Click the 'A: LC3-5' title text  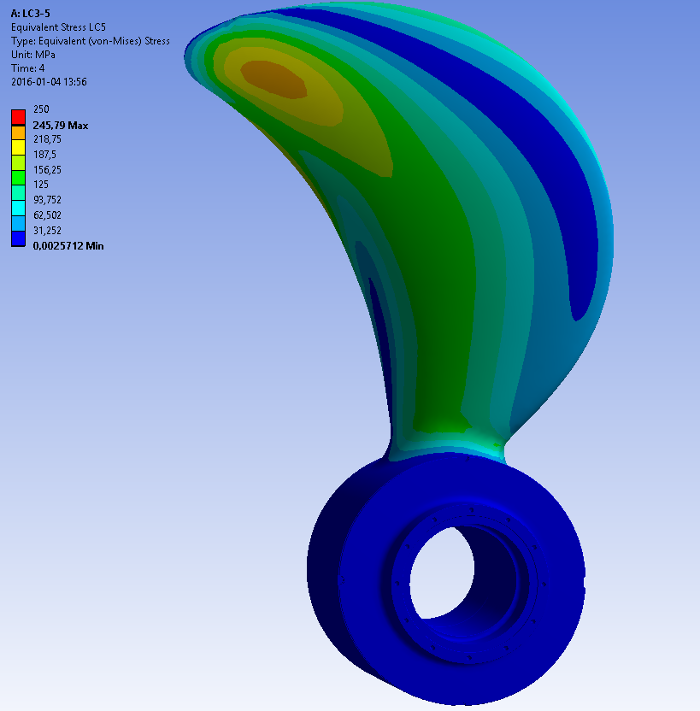coord(30,13)
